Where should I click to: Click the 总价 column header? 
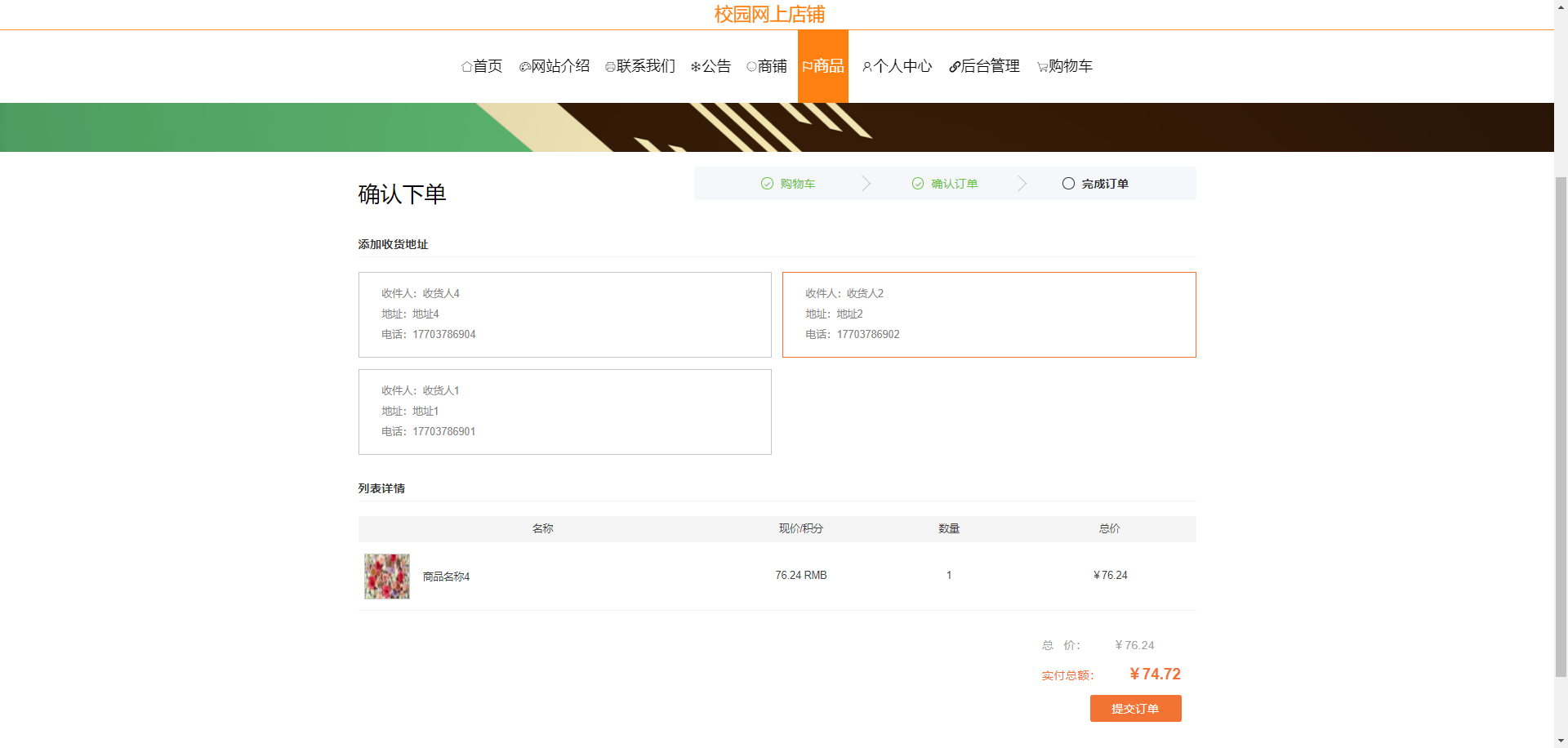pyautogui.click(x=1110, y=529)
